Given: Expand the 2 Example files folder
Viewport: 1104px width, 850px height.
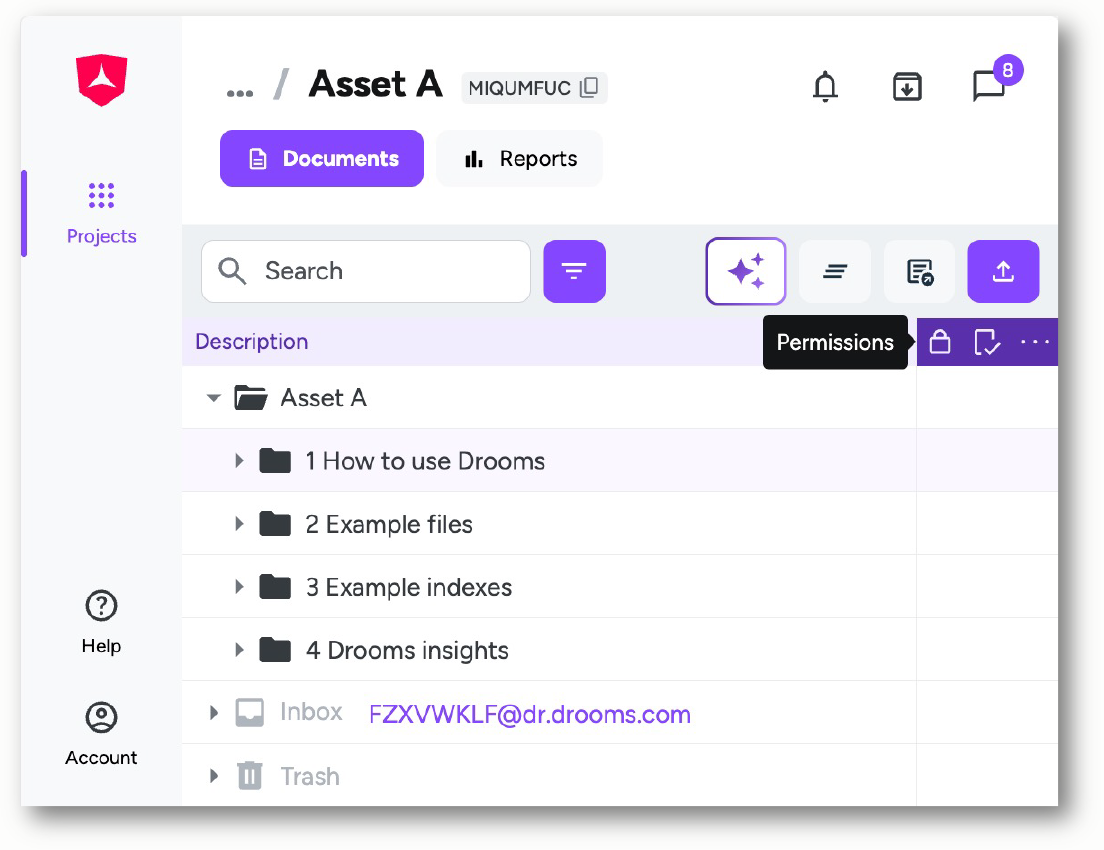Looking at the screenshot, I should pyautogui.click(x=239, y=524).
